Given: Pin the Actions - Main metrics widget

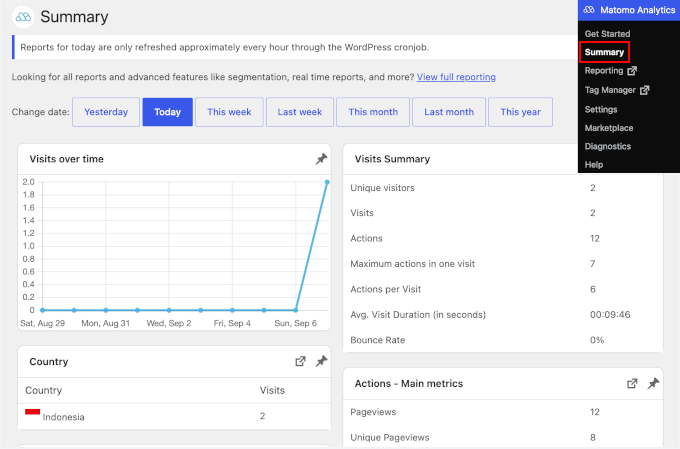Looking at the screenshot, I should tap(653, 383).
